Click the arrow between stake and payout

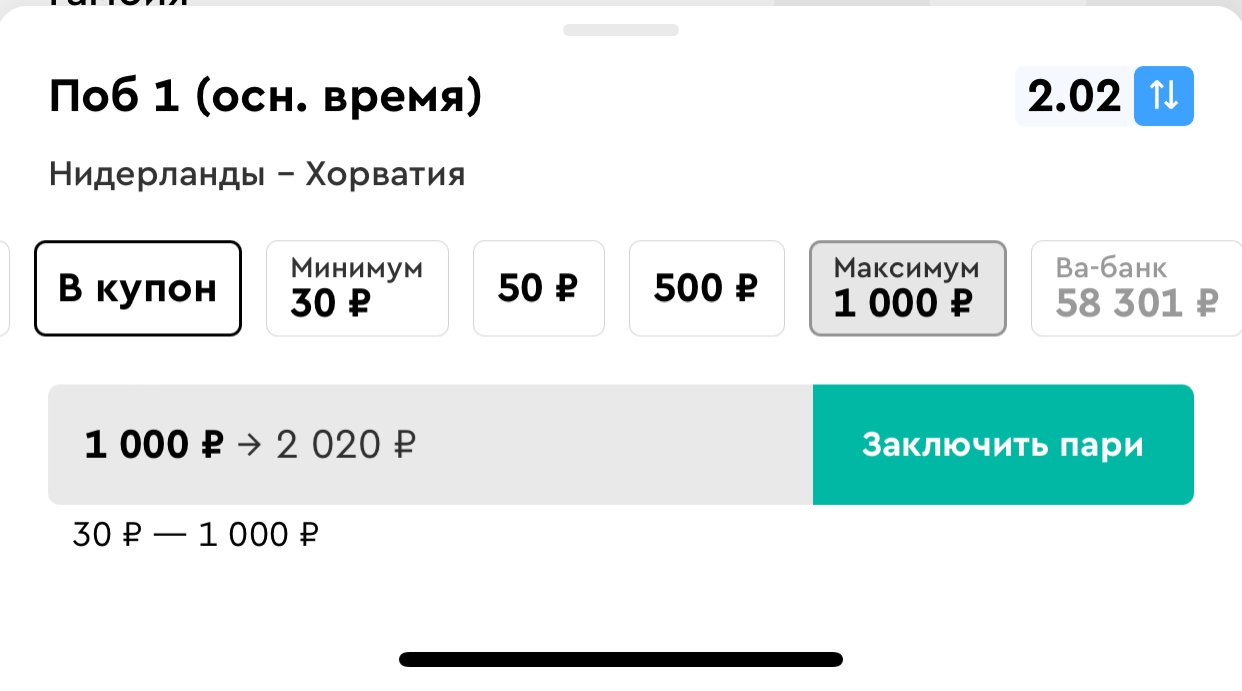(249, 445)
